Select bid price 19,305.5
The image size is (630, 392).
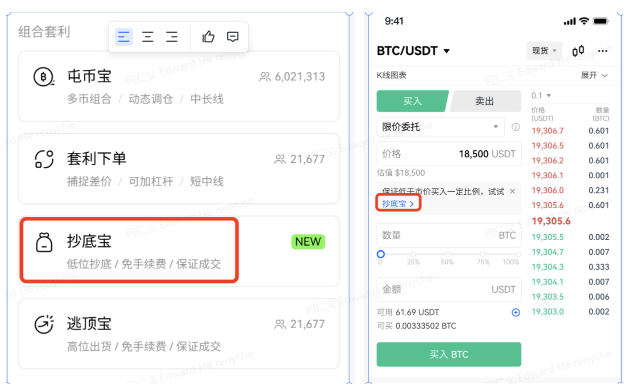pos(547,237)
